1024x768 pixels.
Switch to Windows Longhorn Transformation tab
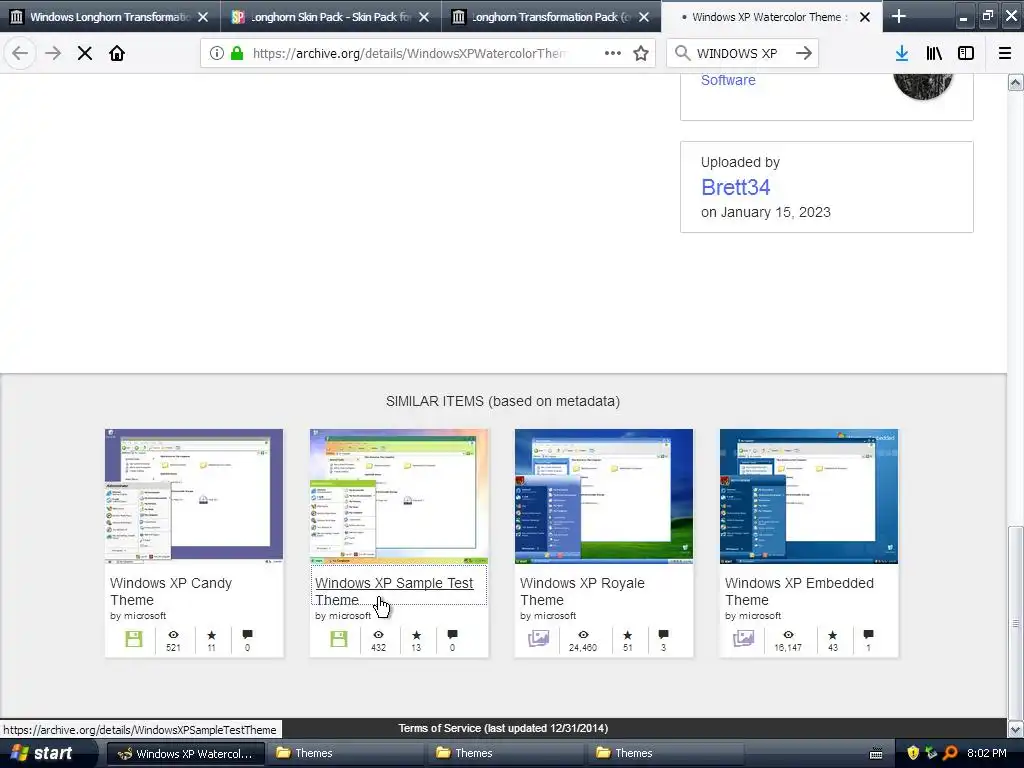[110, 17]
